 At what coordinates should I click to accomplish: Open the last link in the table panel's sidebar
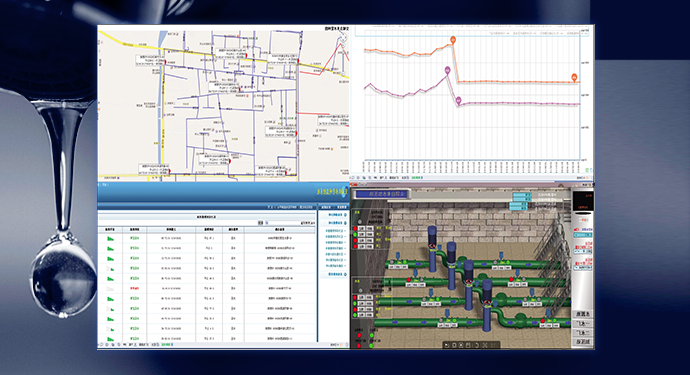tap(337, 274)
